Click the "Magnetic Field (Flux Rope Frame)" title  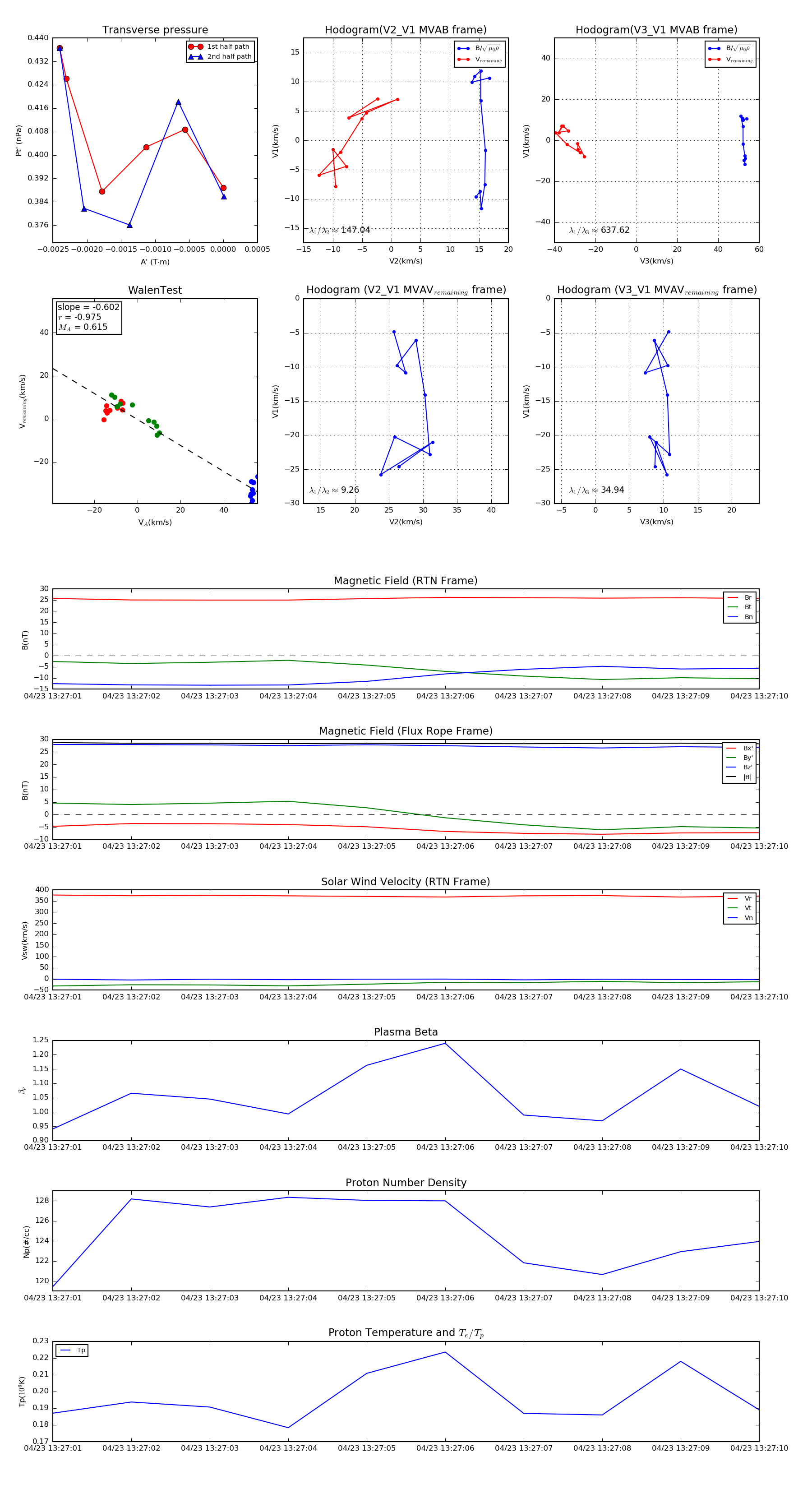click(x=406, y=731)
